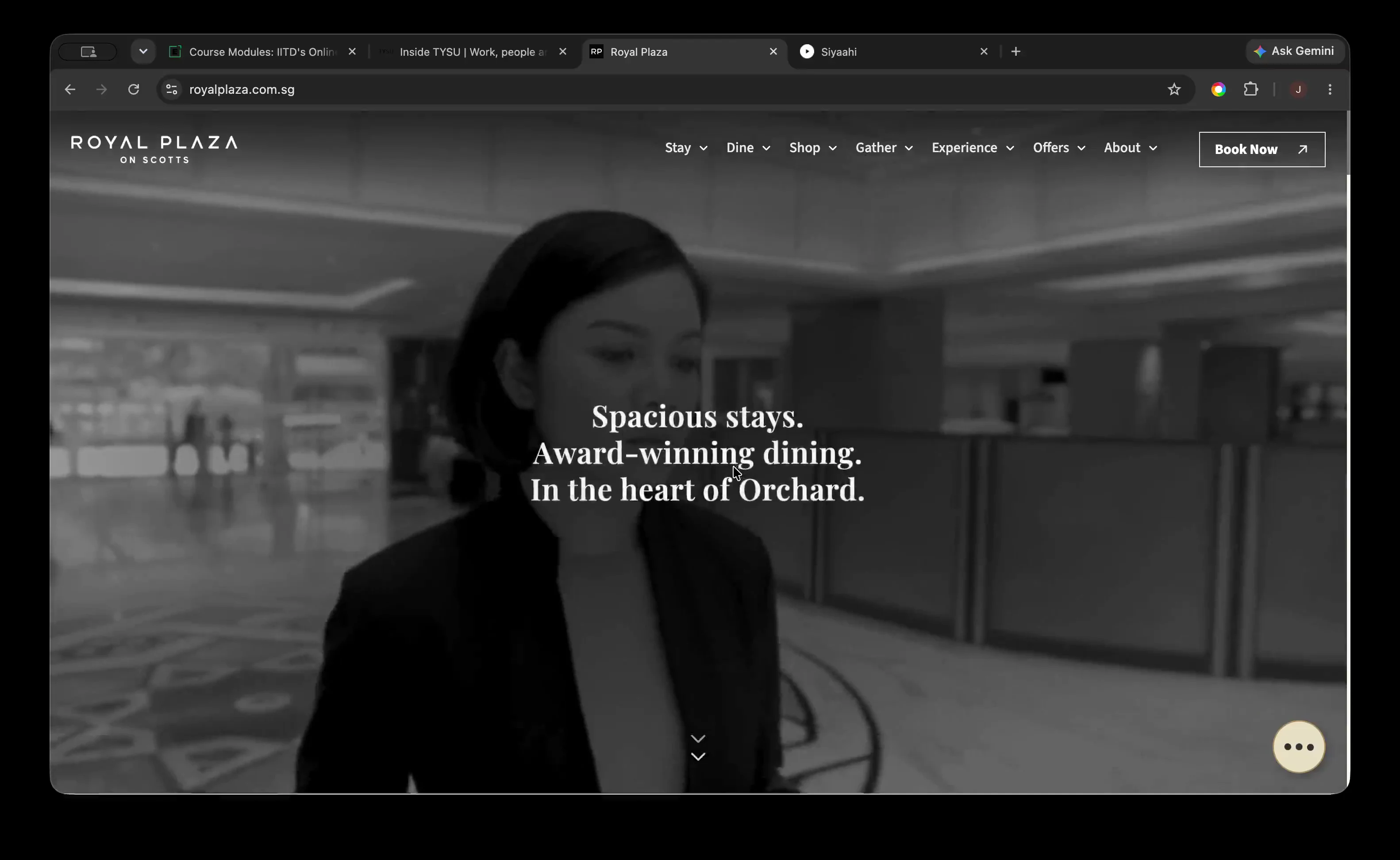The height and width of the screenshot is (860, 1400).
Task: Open the colorful circle extension icon
Action: 1219,89
